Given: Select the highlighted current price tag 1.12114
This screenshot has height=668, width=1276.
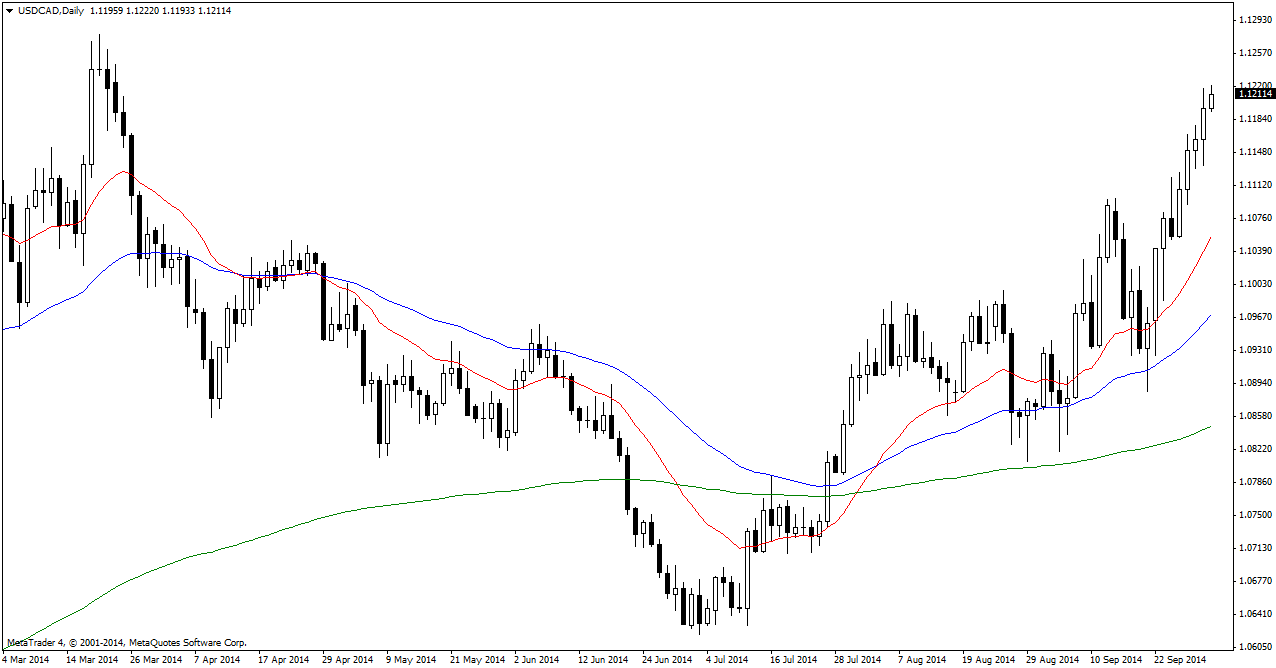Looking at the screenshot, I should point(1255,94).
